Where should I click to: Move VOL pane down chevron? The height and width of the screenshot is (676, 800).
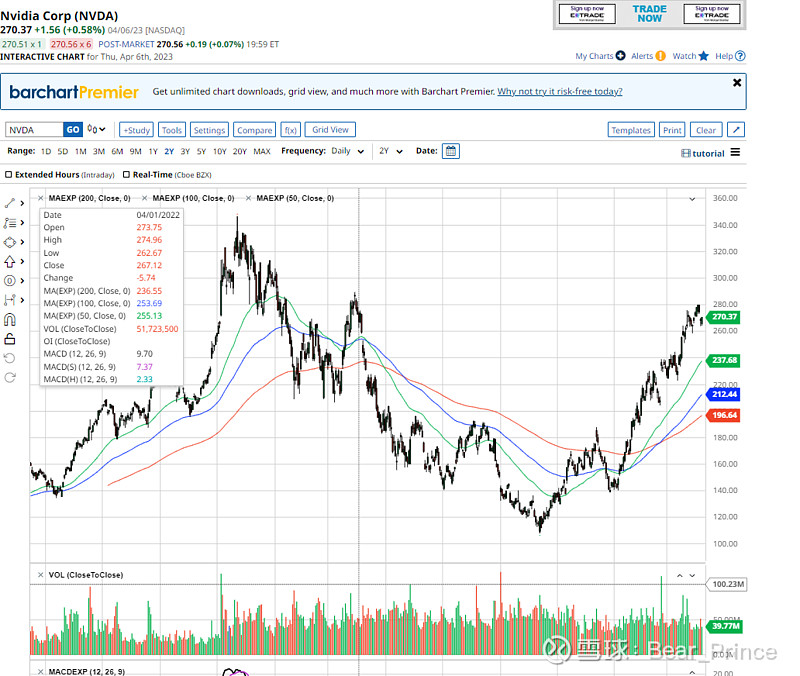[692, 575]
